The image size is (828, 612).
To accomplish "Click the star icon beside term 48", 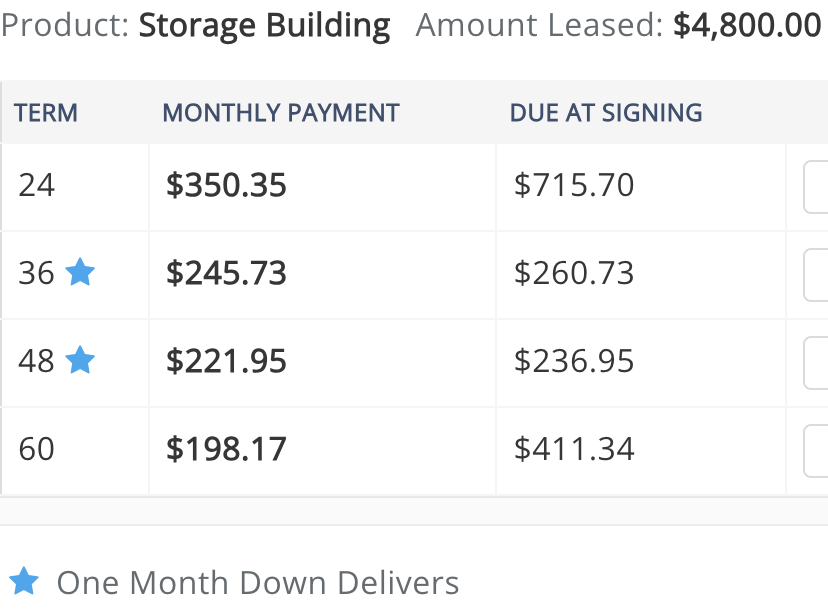I will (80, 360).
